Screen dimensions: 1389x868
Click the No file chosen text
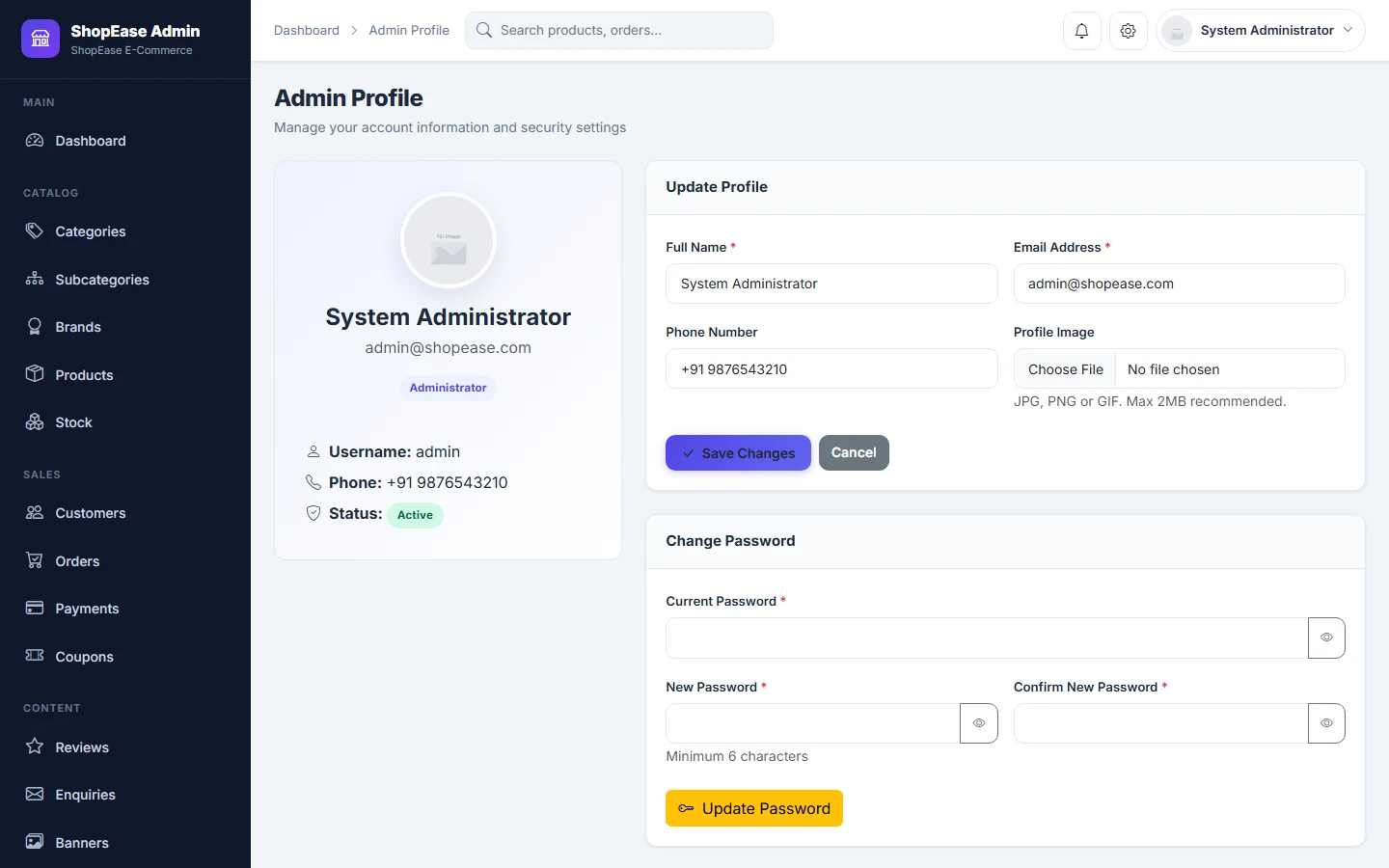[x=1174, y=369]
